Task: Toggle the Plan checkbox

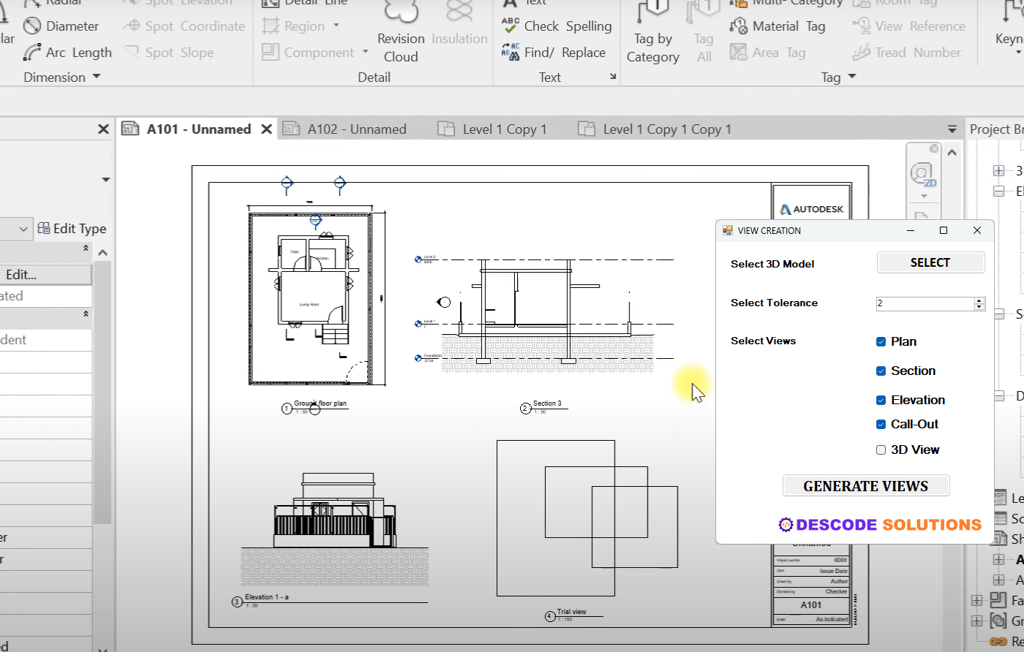Action: [x=880, y=342]
